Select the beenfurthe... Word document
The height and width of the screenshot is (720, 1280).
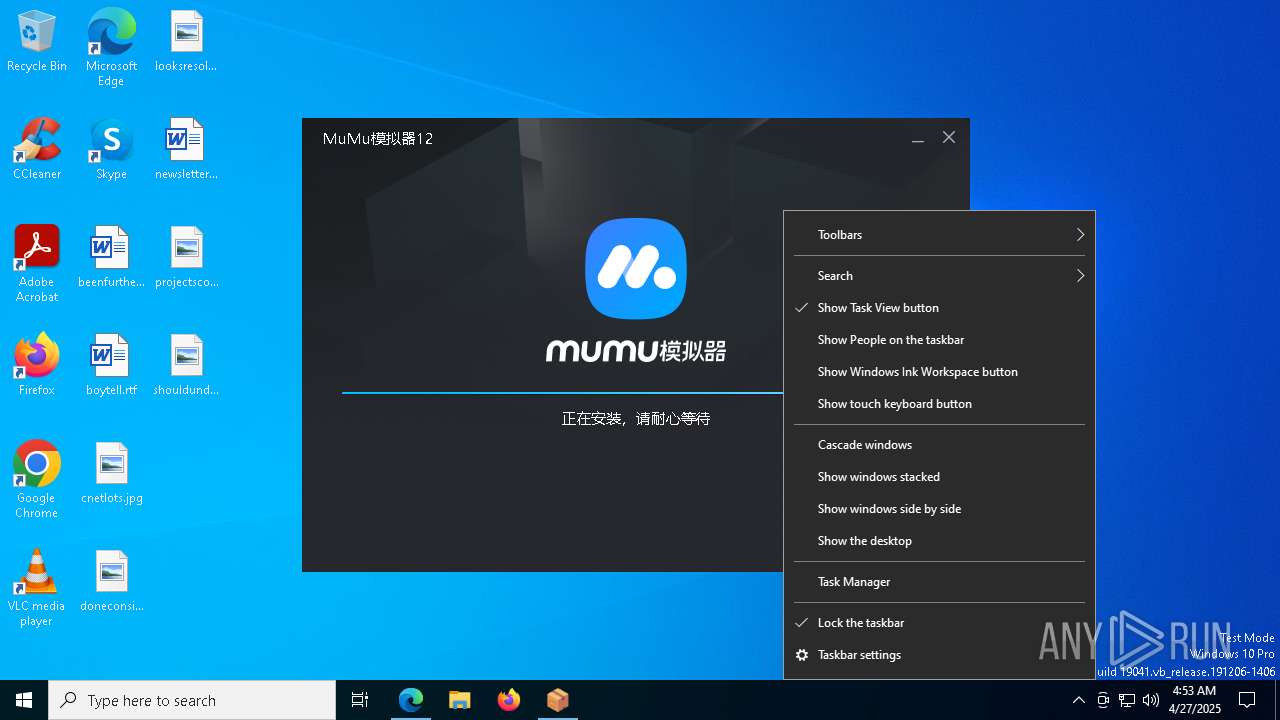click(111, 257)
